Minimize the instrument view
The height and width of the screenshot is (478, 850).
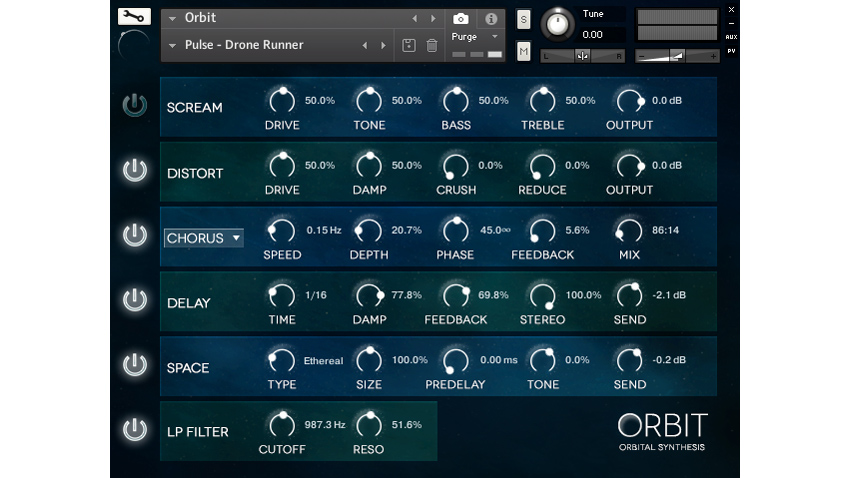coord(731,24)
